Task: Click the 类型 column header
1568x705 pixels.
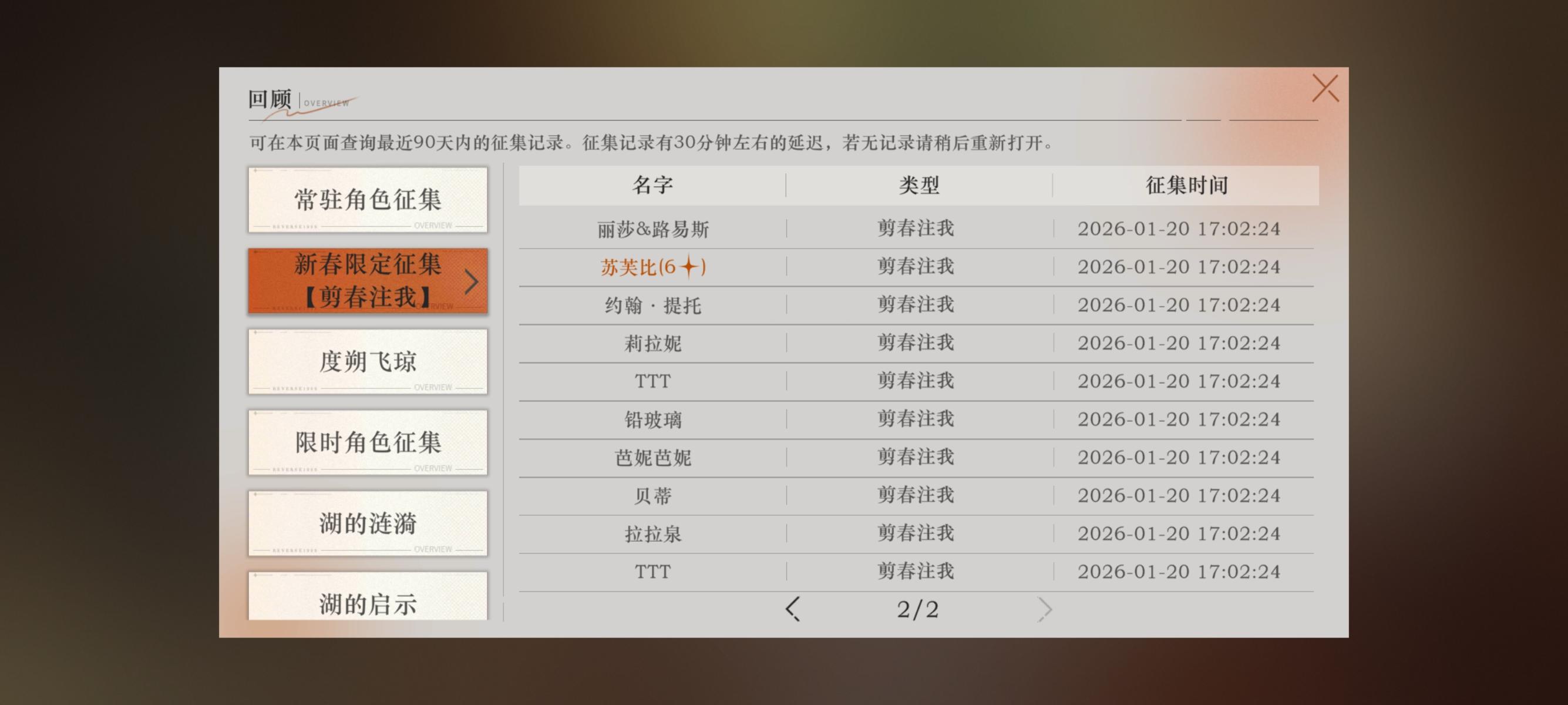Action: pos(918,185)
